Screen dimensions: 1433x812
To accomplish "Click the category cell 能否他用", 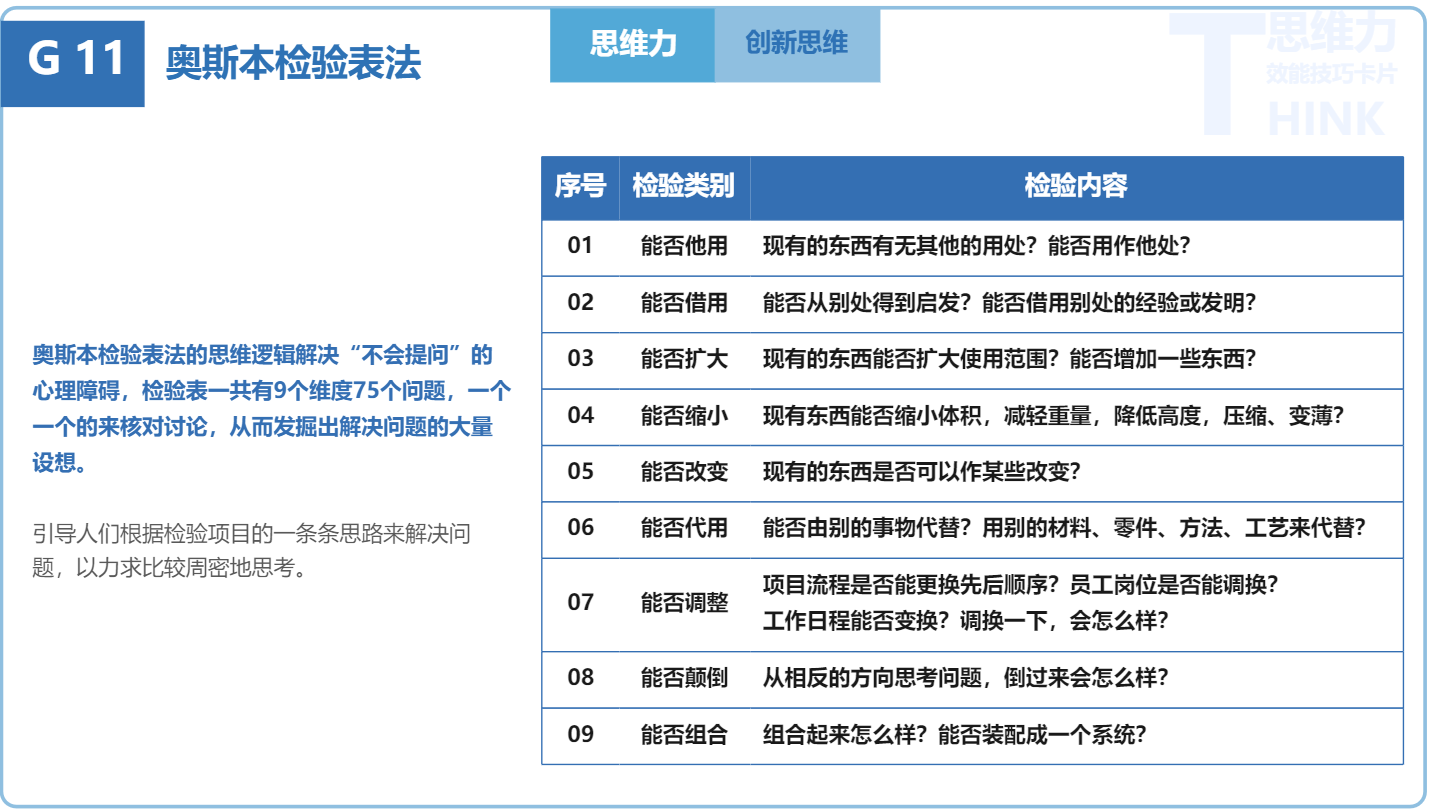I will click(684, 246).
